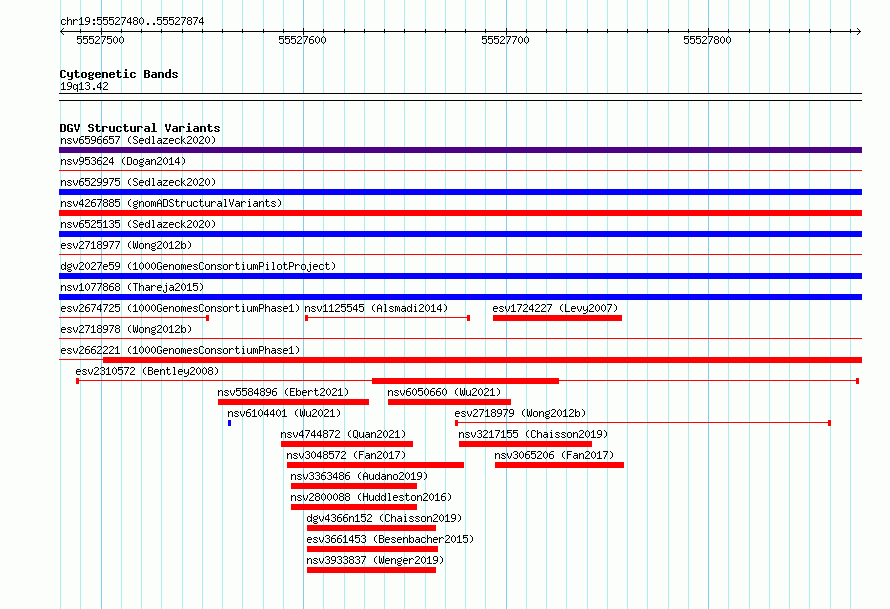The height and width of the screenshot is (609, 890).
Task: Click nsv6104401 (Wu2021) label
Action: tap(284, 413)
